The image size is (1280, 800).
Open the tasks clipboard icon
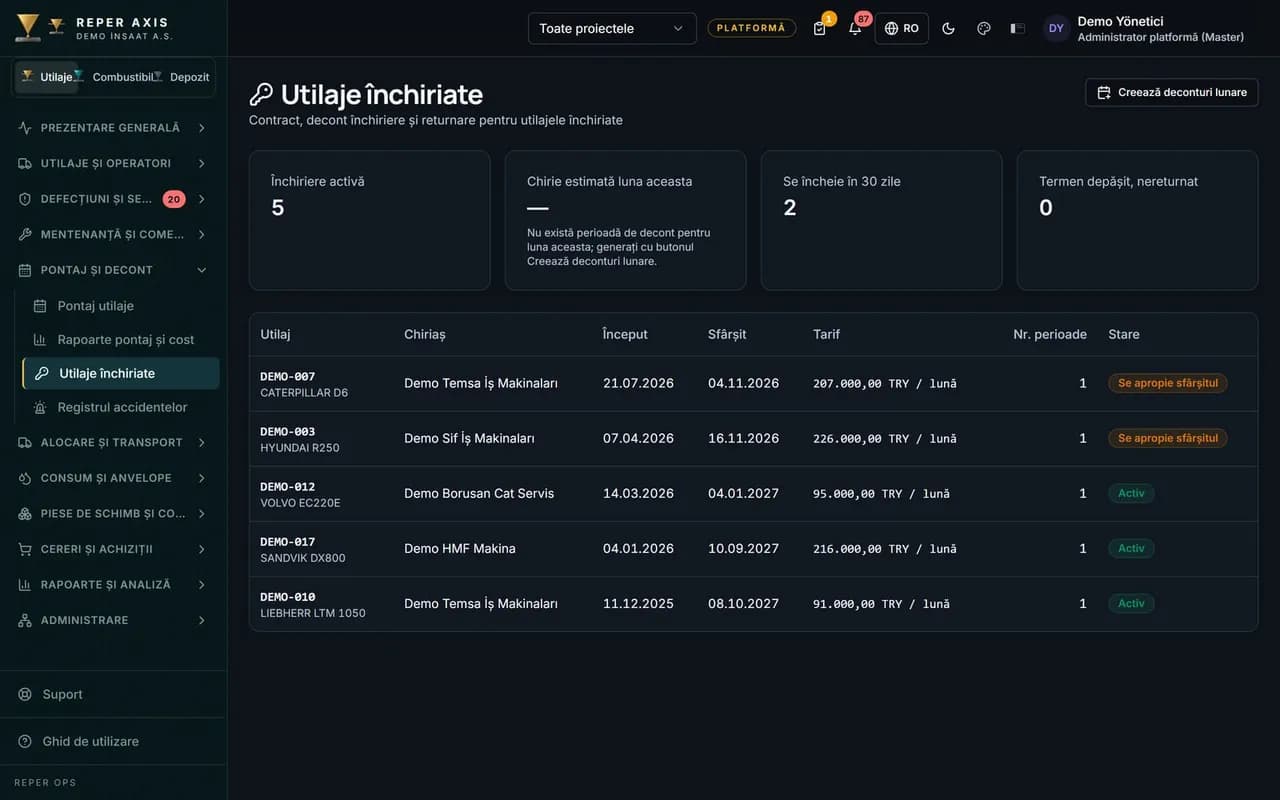click(820, 28)
